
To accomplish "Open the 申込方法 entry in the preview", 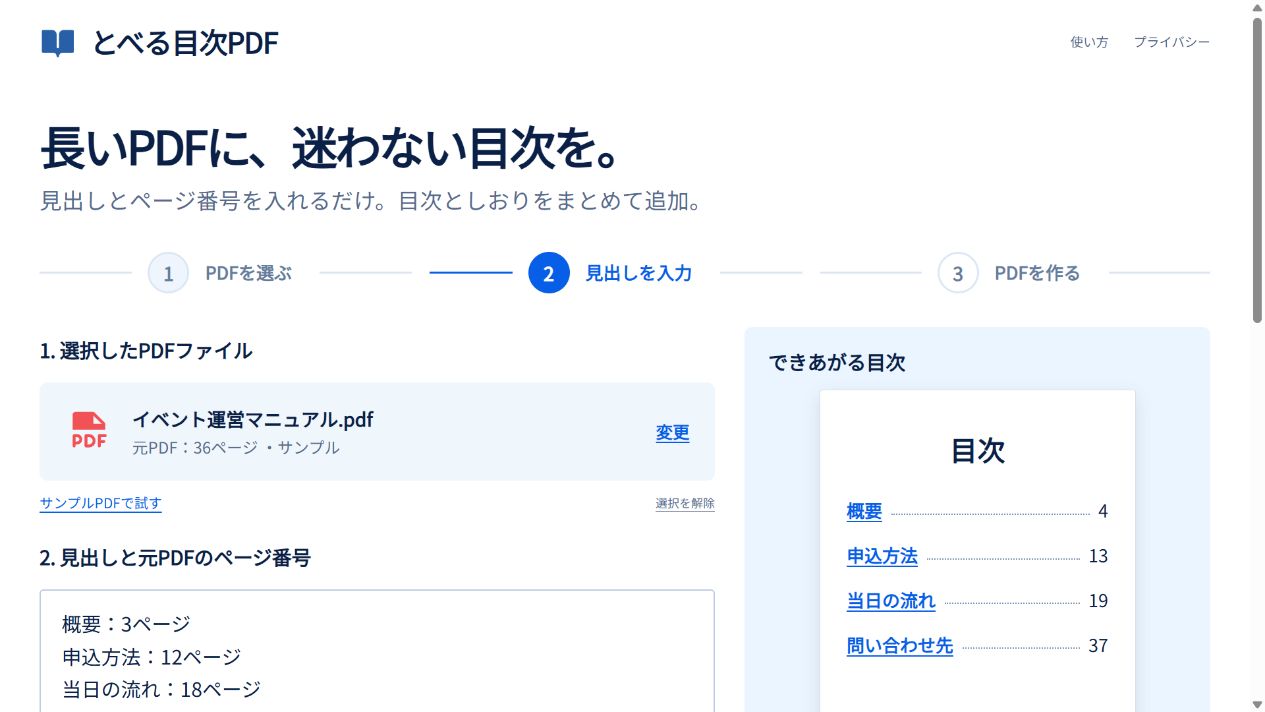I will (882, 556).
